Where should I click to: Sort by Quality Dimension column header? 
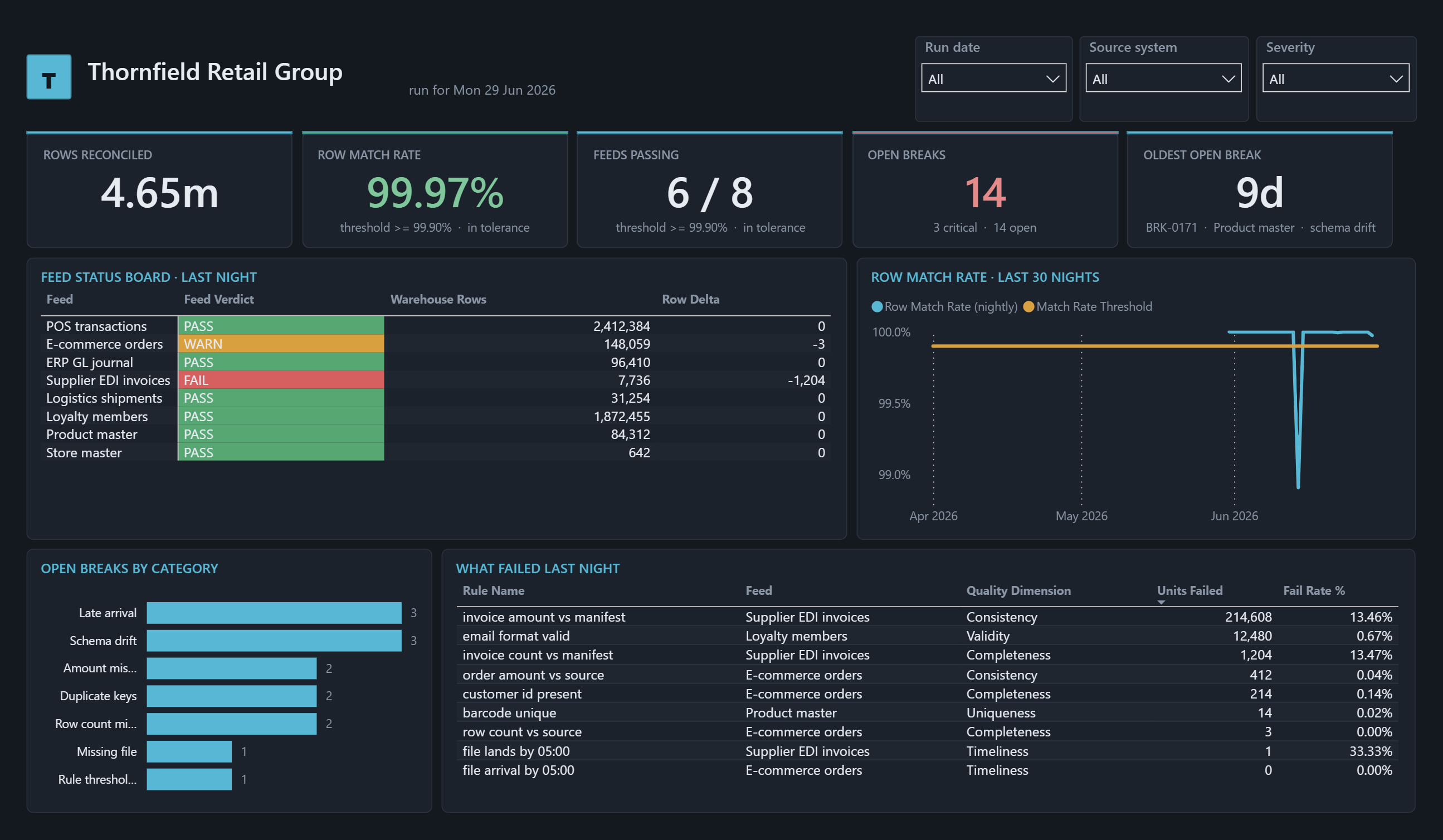(1018, 590)
